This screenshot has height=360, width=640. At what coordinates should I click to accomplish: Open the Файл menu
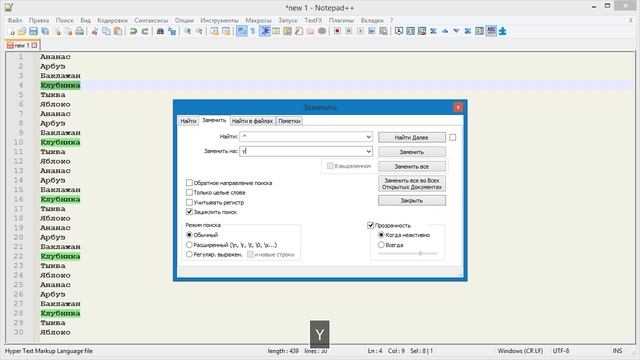[15, 20]
